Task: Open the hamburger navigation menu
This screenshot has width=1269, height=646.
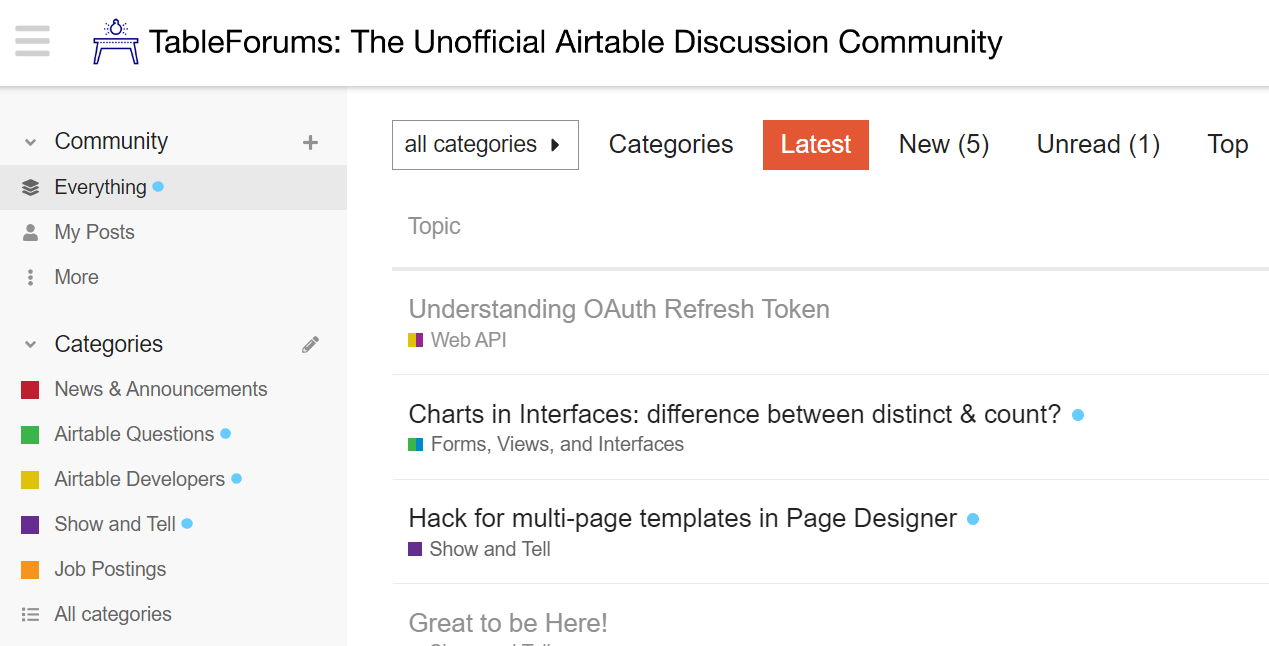Action: coord(32,41)
